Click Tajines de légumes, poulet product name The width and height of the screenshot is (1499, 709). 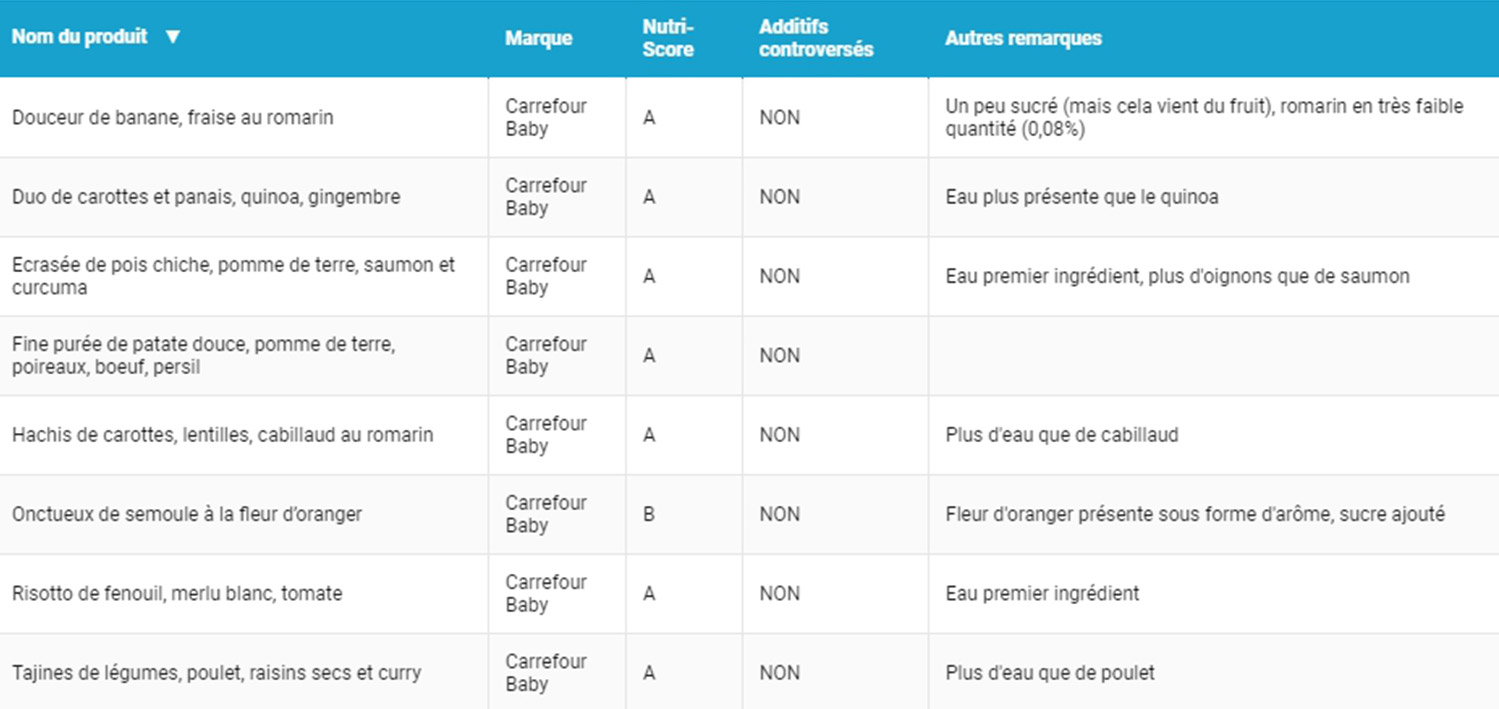[216, 673]
